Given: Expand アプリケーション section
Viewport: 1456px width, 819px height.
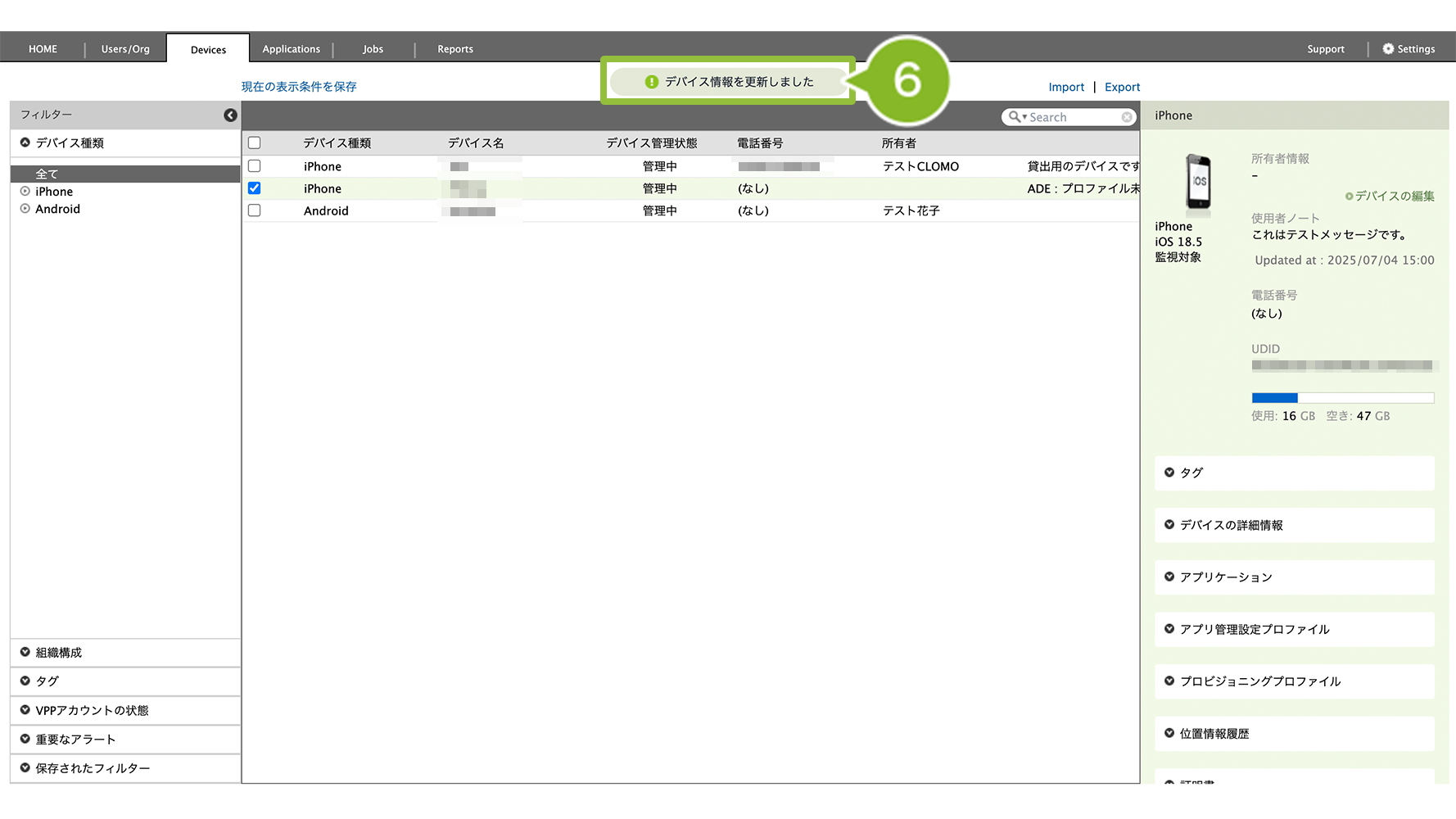Looking at the screenshot, I should [x=1295, y=577].
